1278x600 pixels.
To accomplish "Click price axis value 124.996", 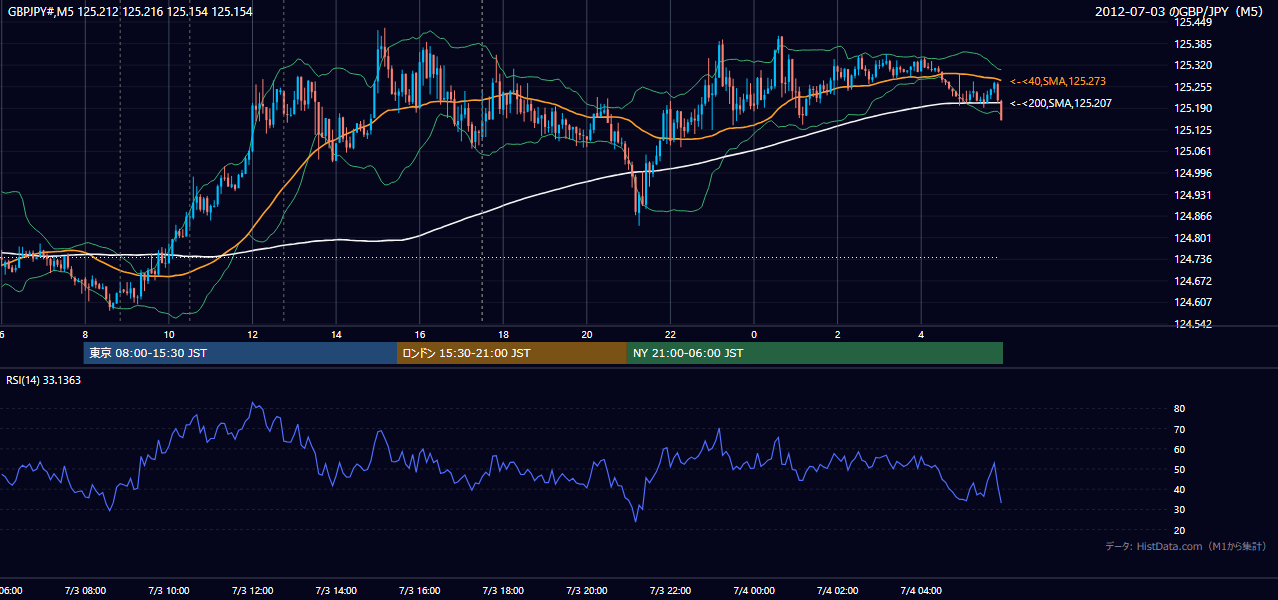I will (x=1193, y=173).
